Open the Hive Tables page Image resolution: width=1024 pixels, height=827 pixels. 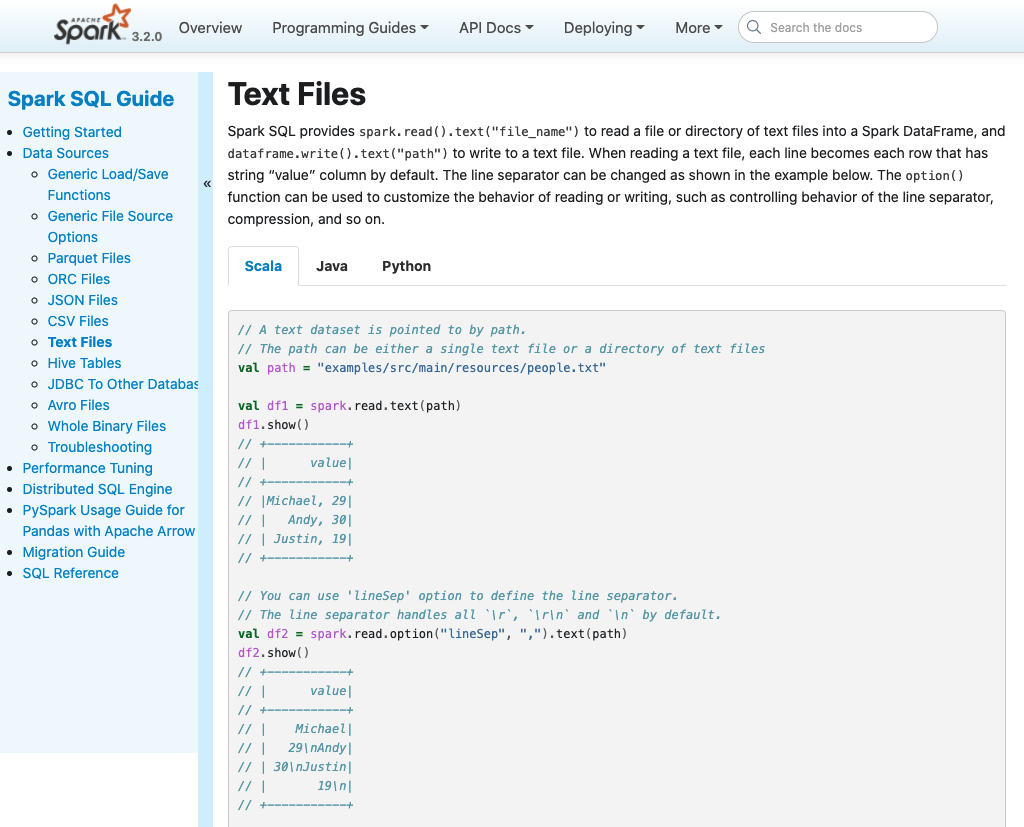pos(84,363)
